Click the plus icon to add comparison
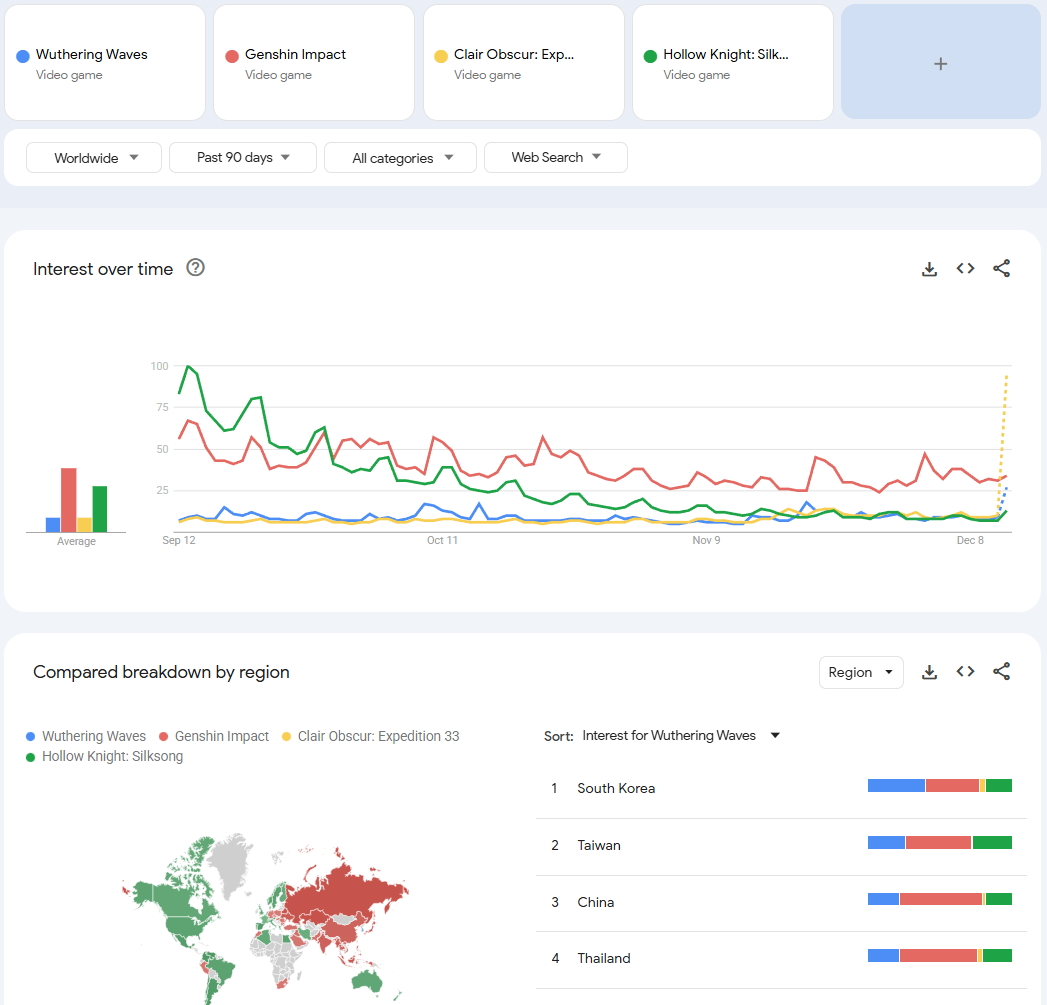The image size is (1047, 1005). [940, 63]
